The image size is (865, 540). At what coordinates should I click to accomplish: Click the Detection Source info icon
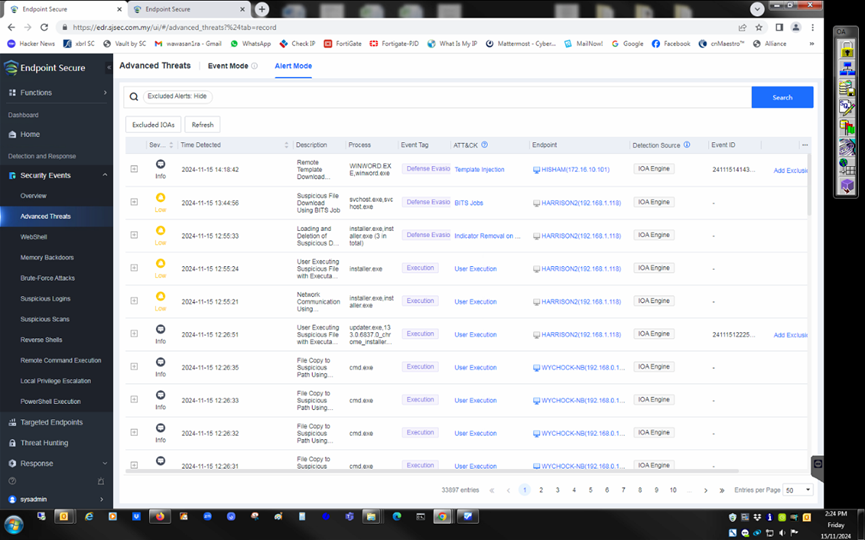[687, 145]
